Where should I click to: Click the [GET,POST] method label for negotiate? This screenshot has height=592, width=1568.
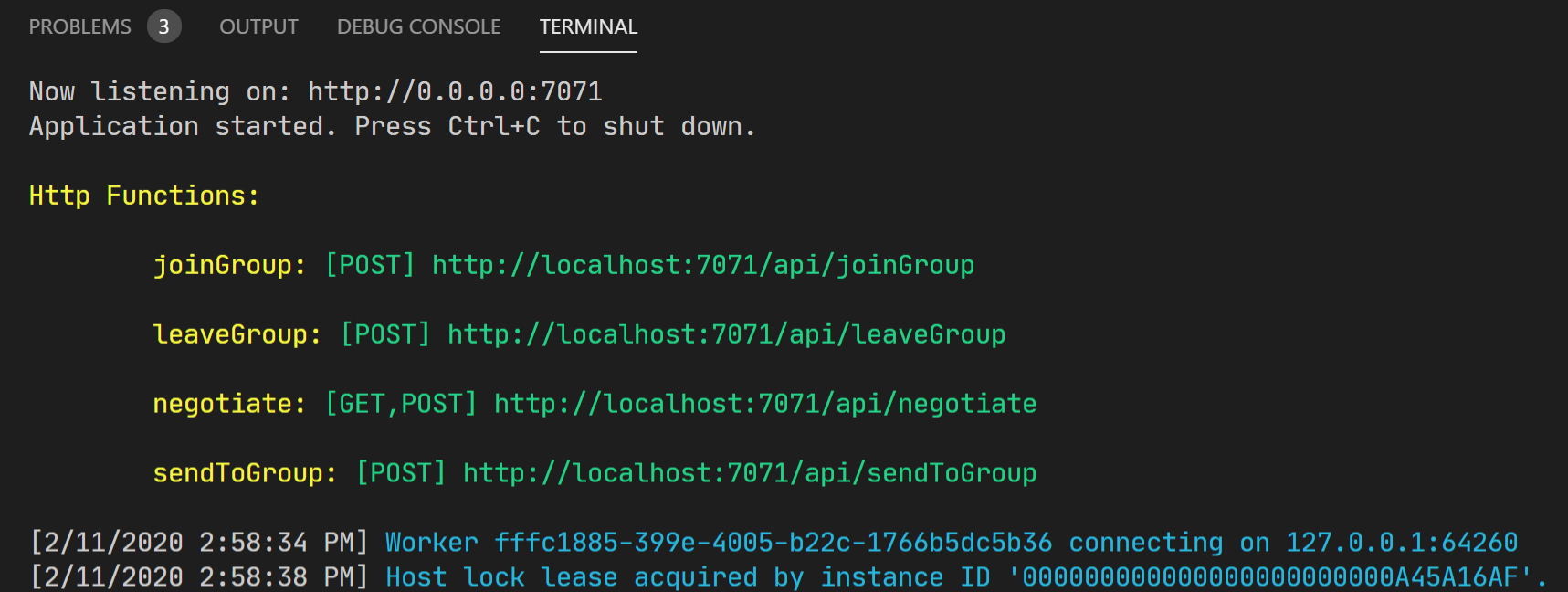click(401, 404)
